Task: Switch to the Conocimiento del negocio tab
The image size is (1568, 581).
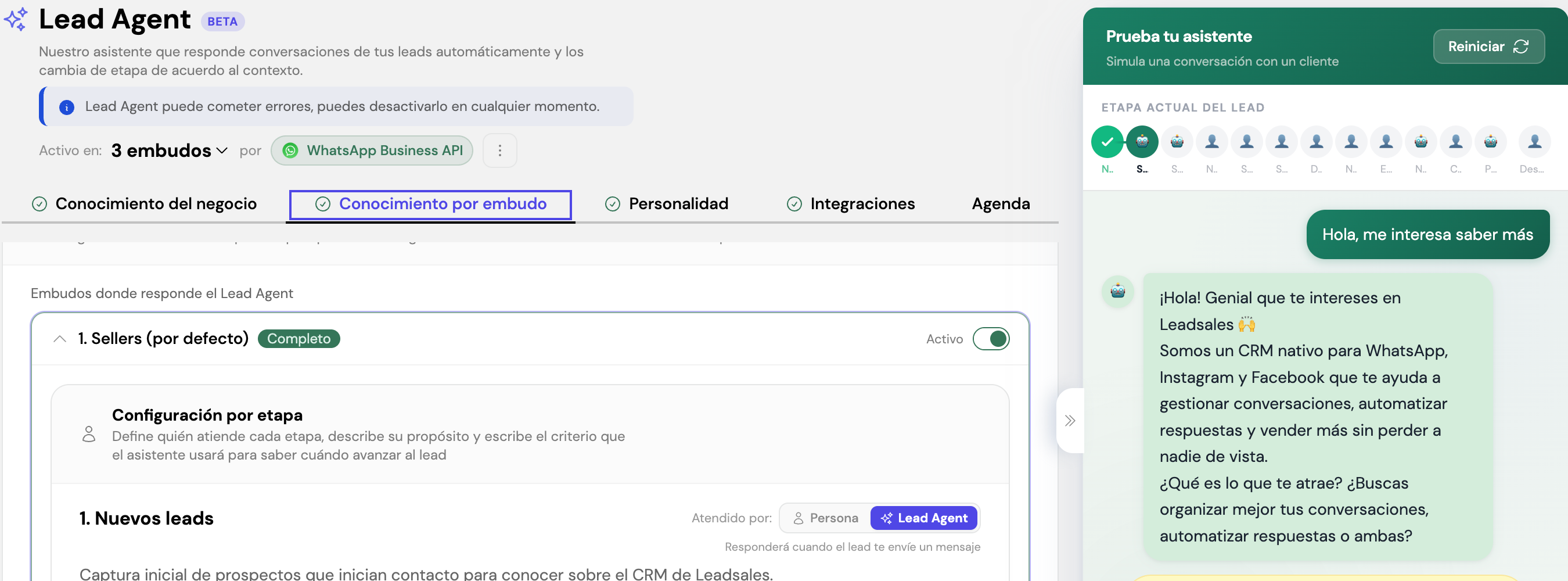Action: (x=144, y=204)
